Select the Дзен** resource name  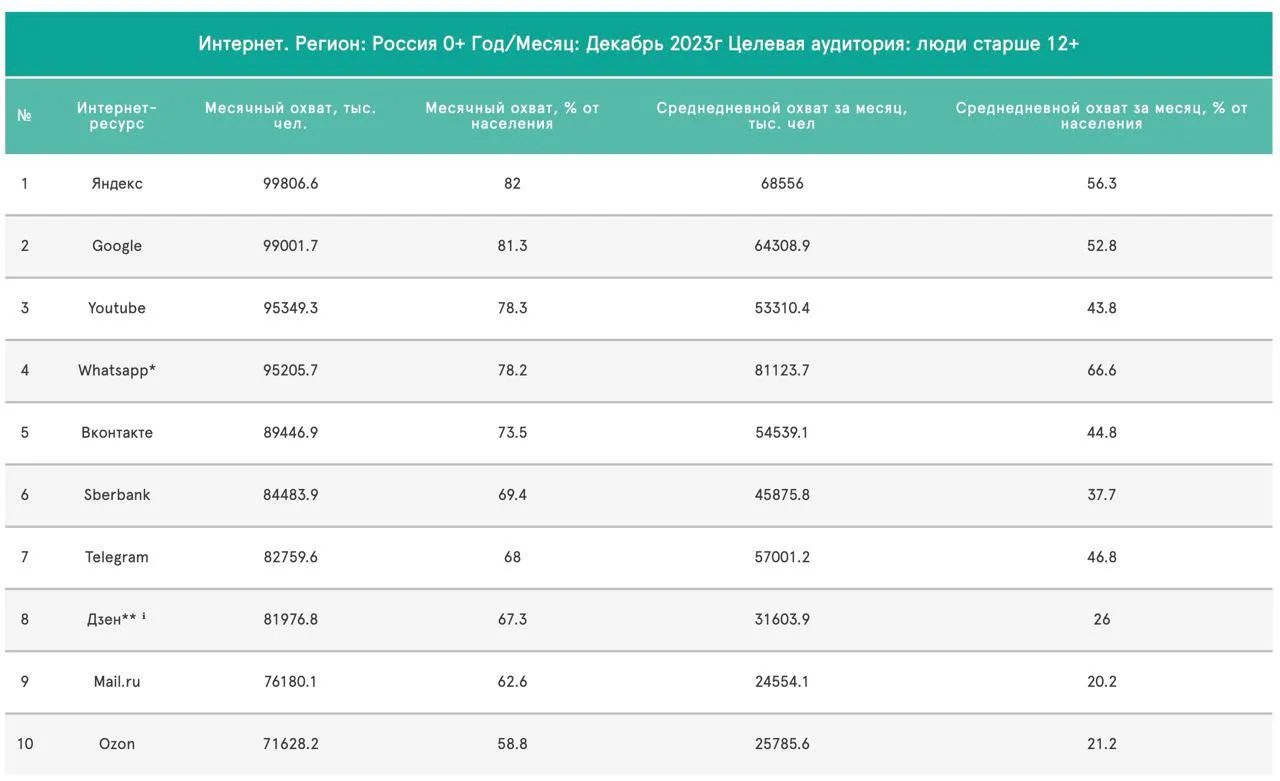point(111,620)
